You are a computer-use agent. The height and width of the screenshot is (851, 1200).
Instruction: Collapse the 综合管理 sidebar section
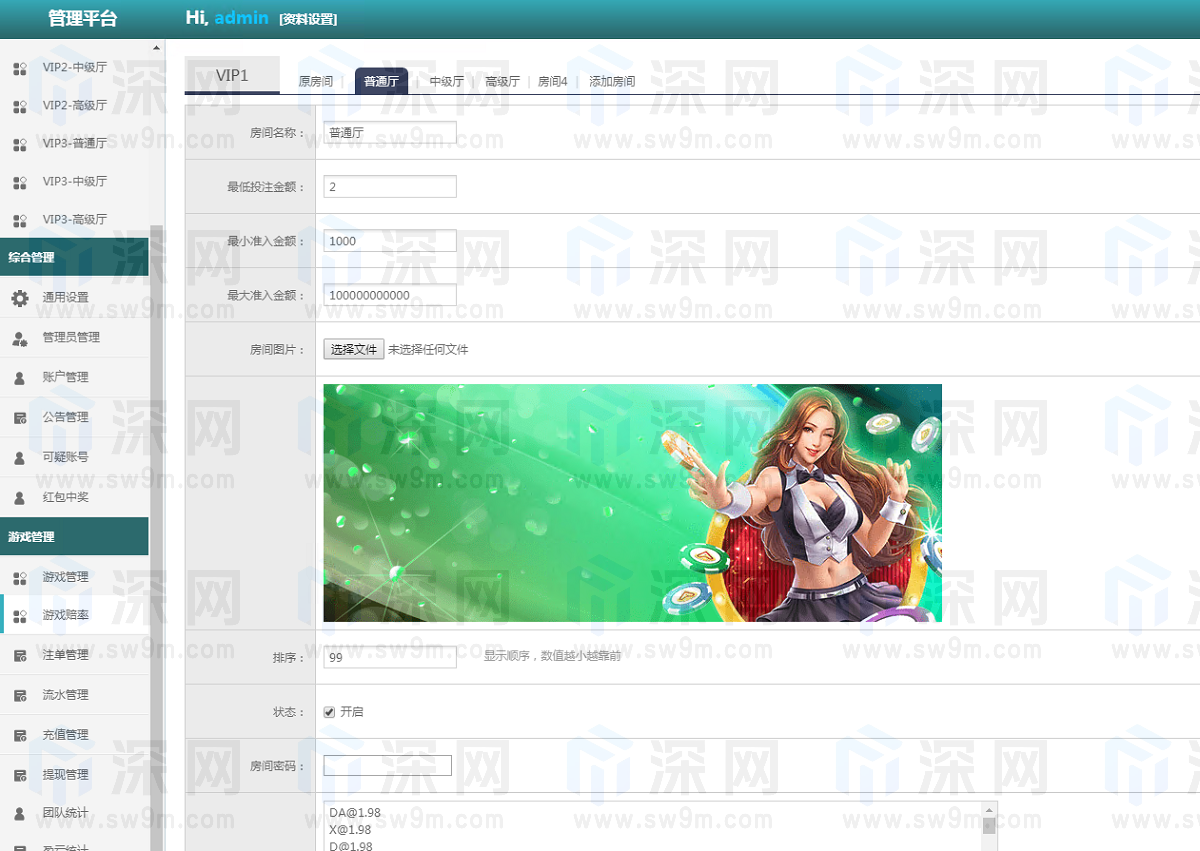[74, 257]
